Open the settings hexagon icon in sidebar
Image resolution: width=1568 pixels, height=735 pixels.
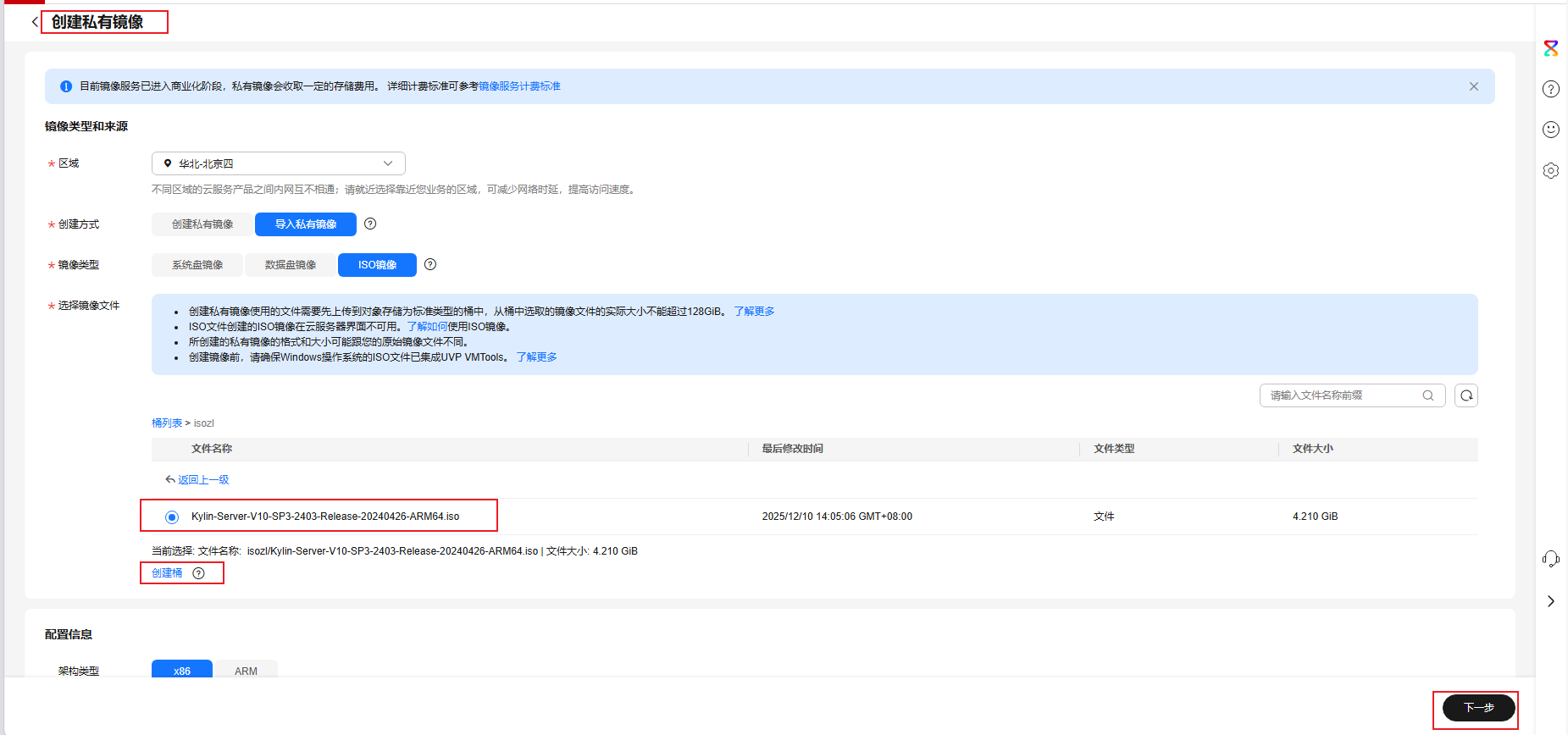tap(1550, 170)
